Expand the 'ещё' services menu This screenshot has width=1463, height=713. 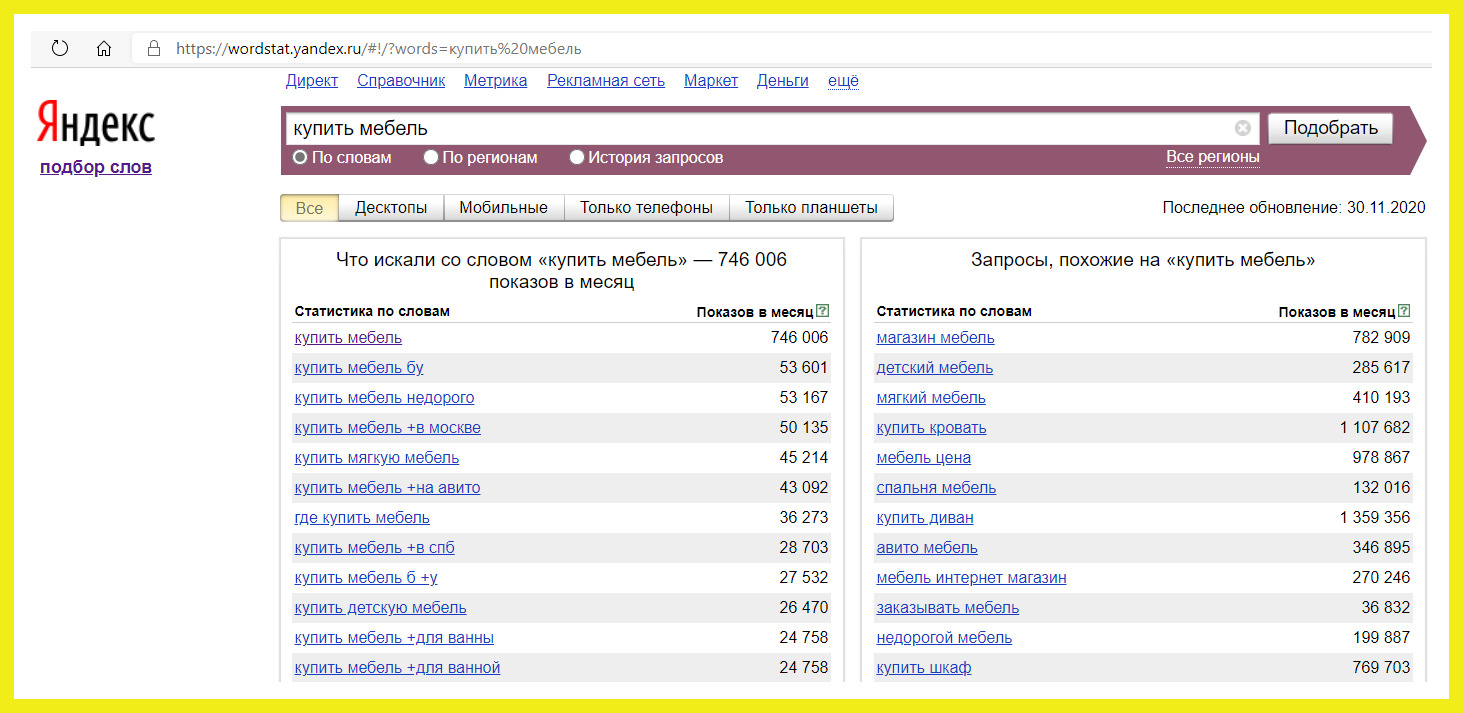click(843, 81)
